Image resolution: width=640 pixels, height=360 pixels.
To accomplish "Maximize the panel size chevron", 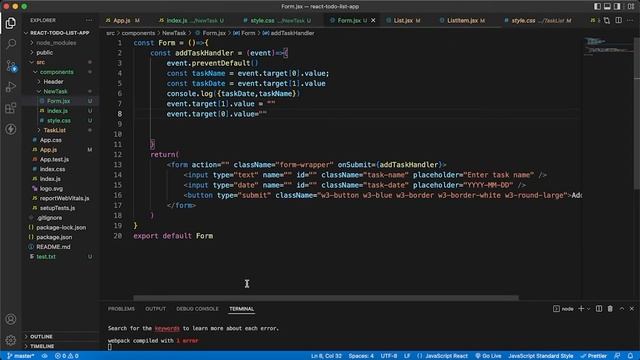I will tap(622, 309).
